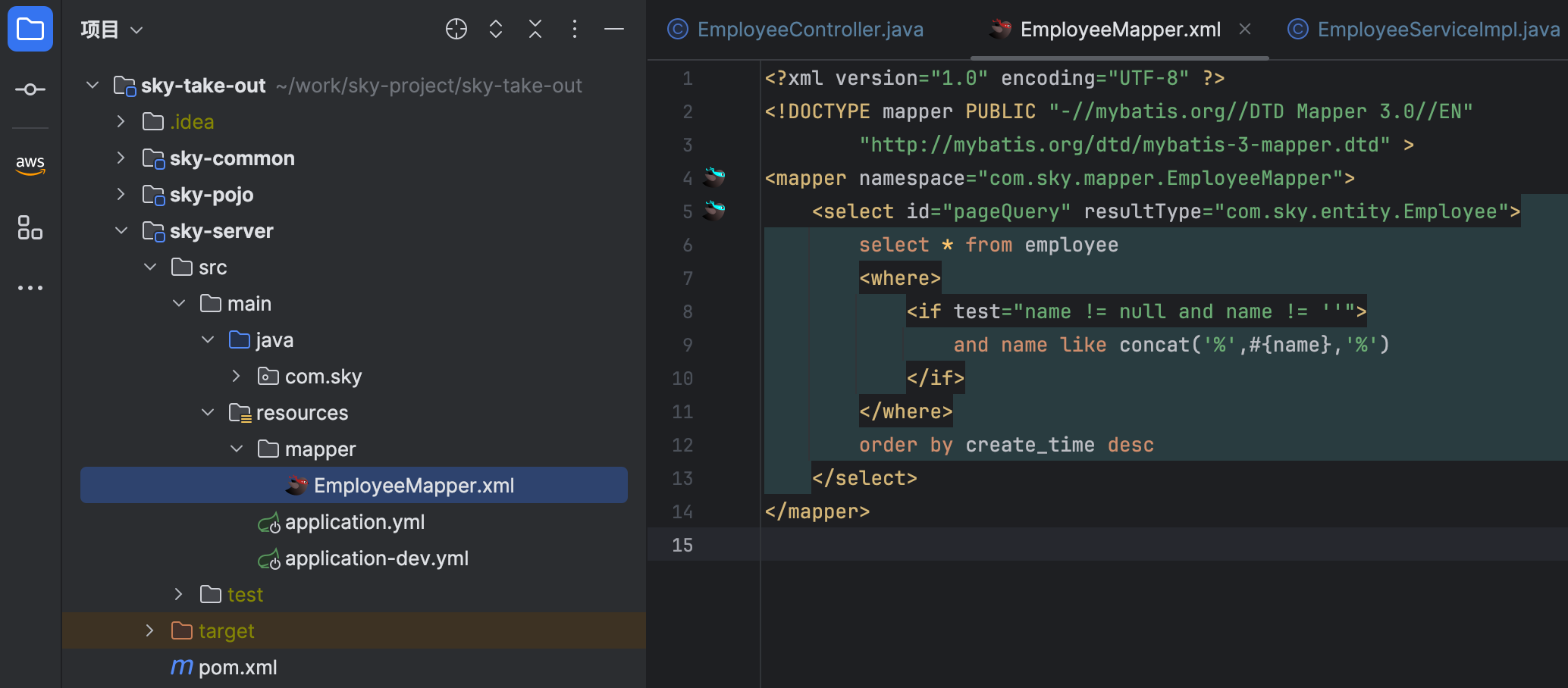The height and width of the screenshot is (688, 1568).
Task: Click the Spring icon of application.yml
Action: (x=269, y=522)
